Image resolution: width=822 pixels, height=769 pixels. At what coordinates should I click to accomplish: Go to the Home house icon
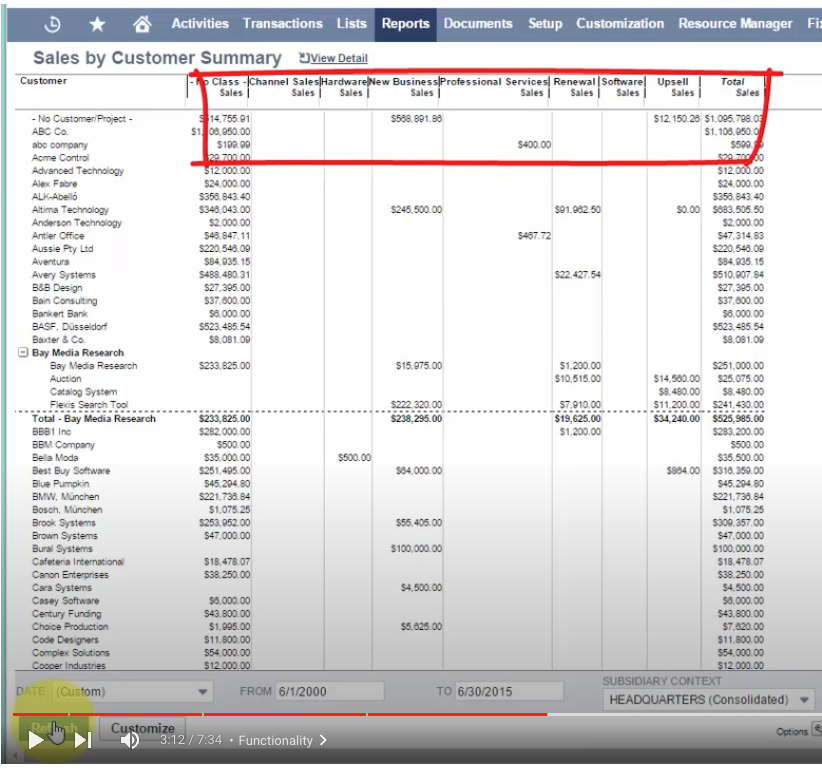142,24
